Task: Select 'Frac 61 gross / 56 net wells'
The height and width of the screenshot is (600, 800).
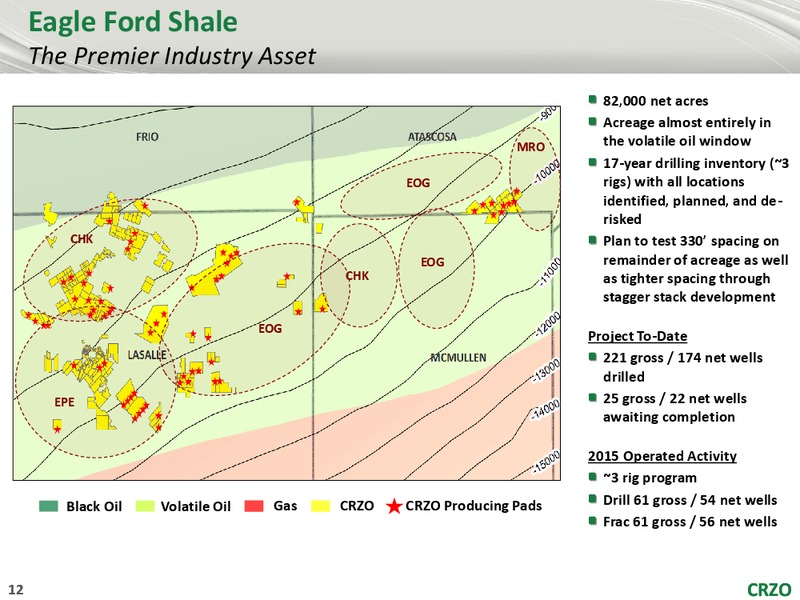Action: tap(690, 522)
